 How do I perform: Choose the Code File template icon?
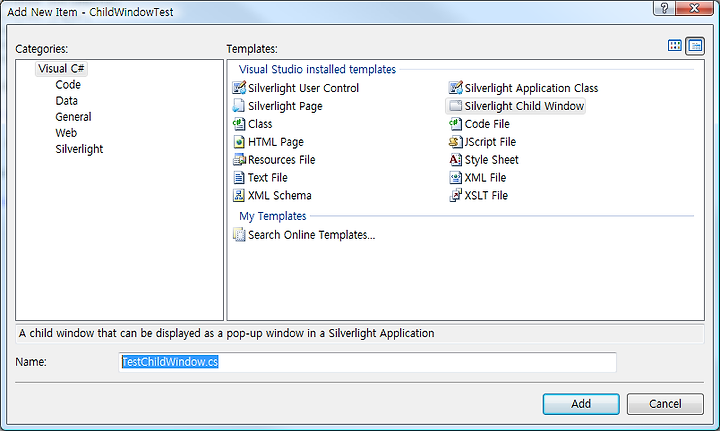coord(456,124)
